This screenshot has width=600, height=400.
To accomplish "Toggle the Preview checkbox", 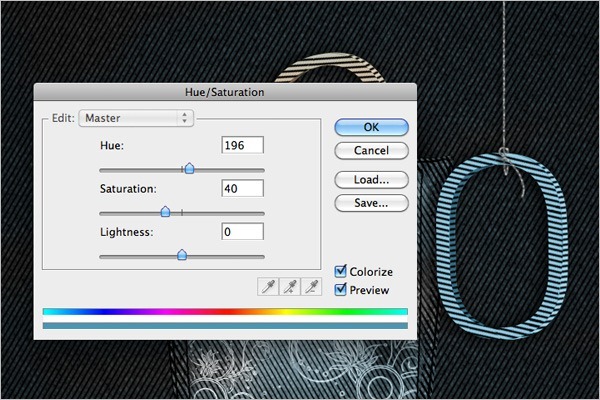I will click(x=340, y=290).
